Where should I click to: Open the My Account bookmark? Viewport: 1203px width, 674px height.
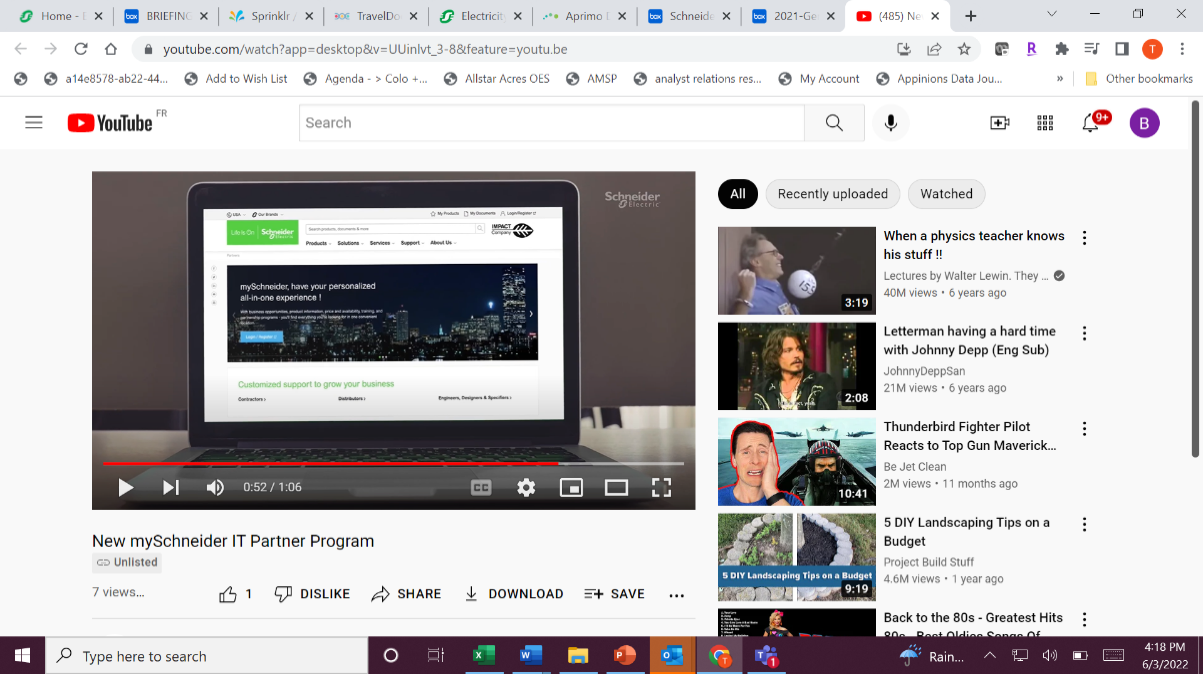[x=818, y=79]
